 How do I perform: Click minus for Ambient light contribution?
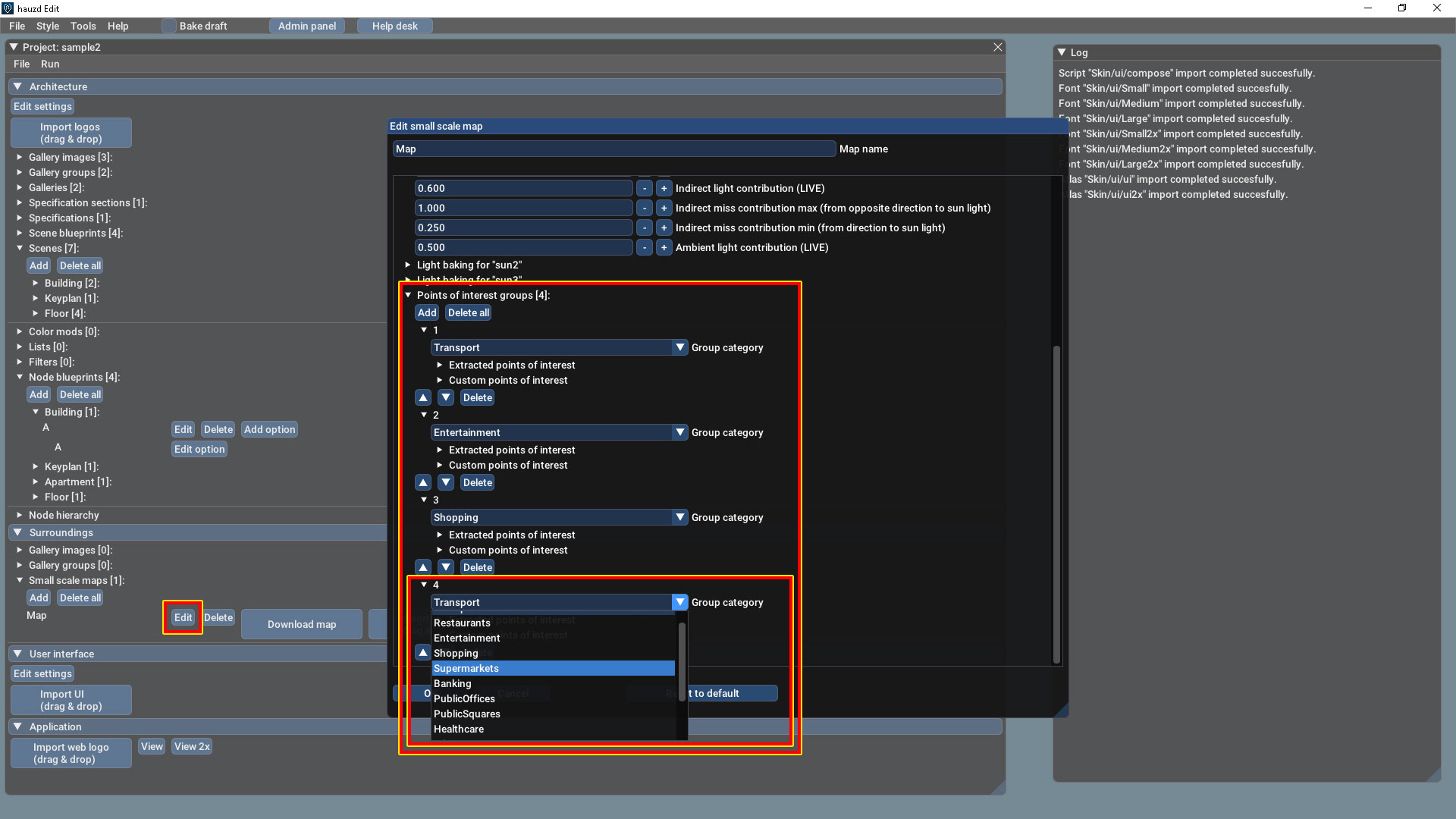coord(644,247)
